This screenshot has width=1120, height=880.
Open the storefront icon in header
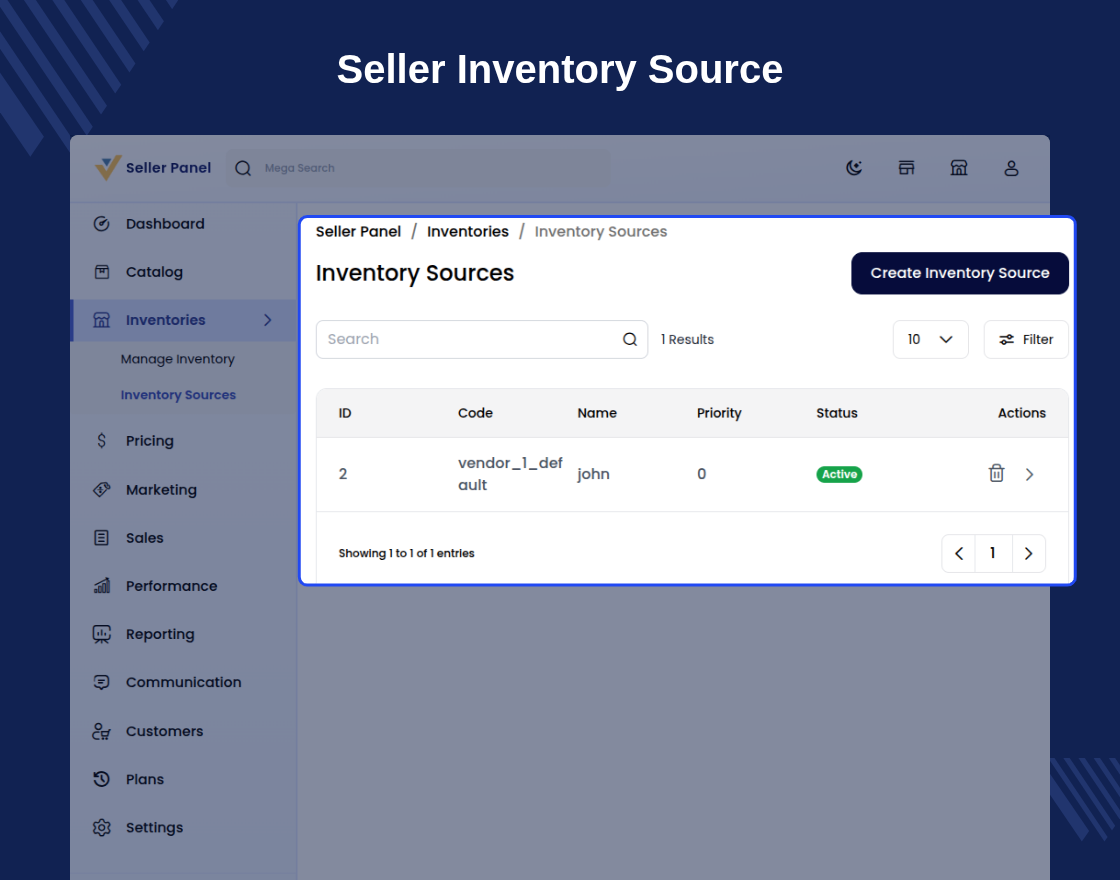[906, 168]
